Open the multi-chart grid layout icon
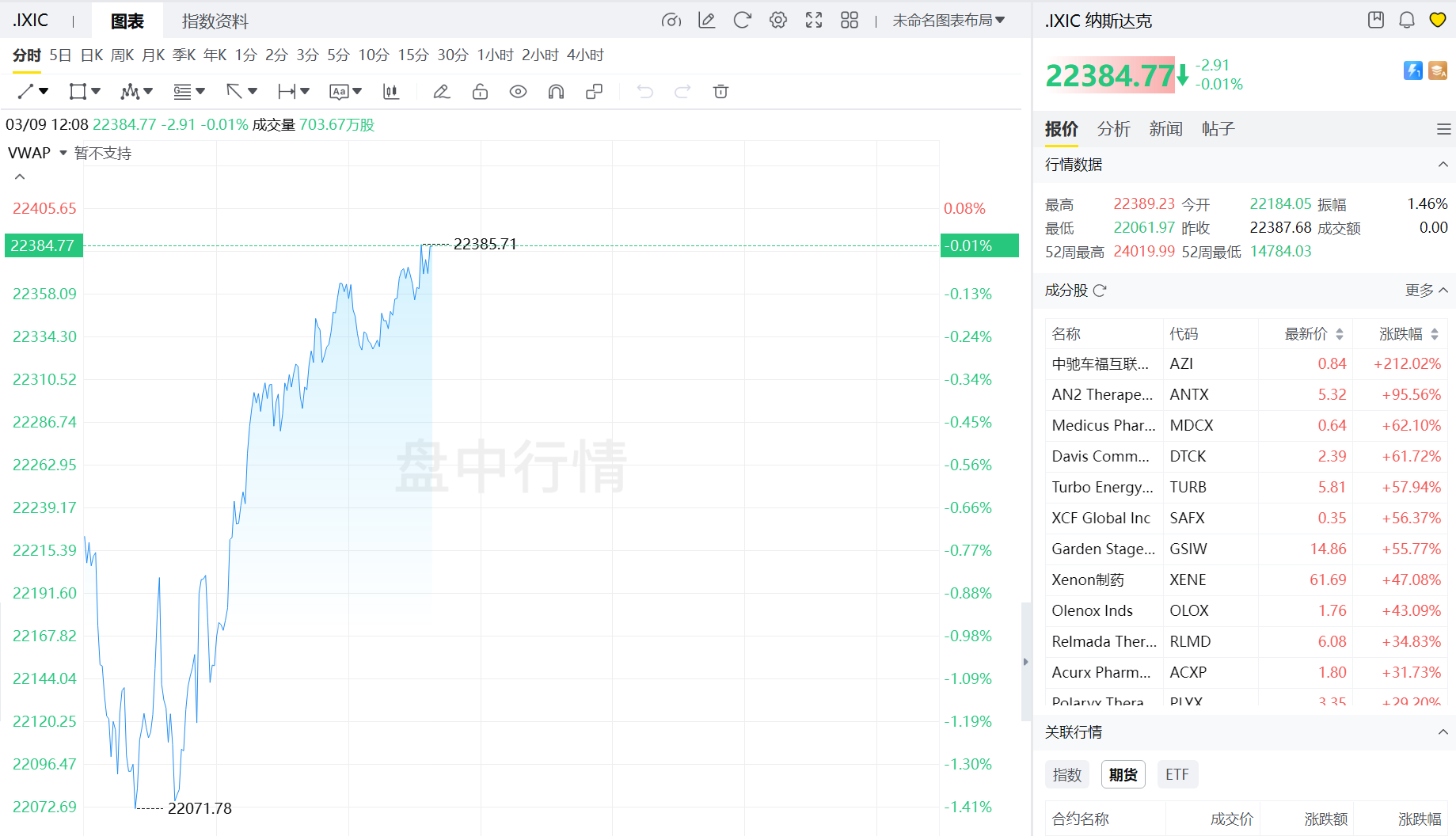The height and width of the screenshot is (836, 1456). point(850,21)
